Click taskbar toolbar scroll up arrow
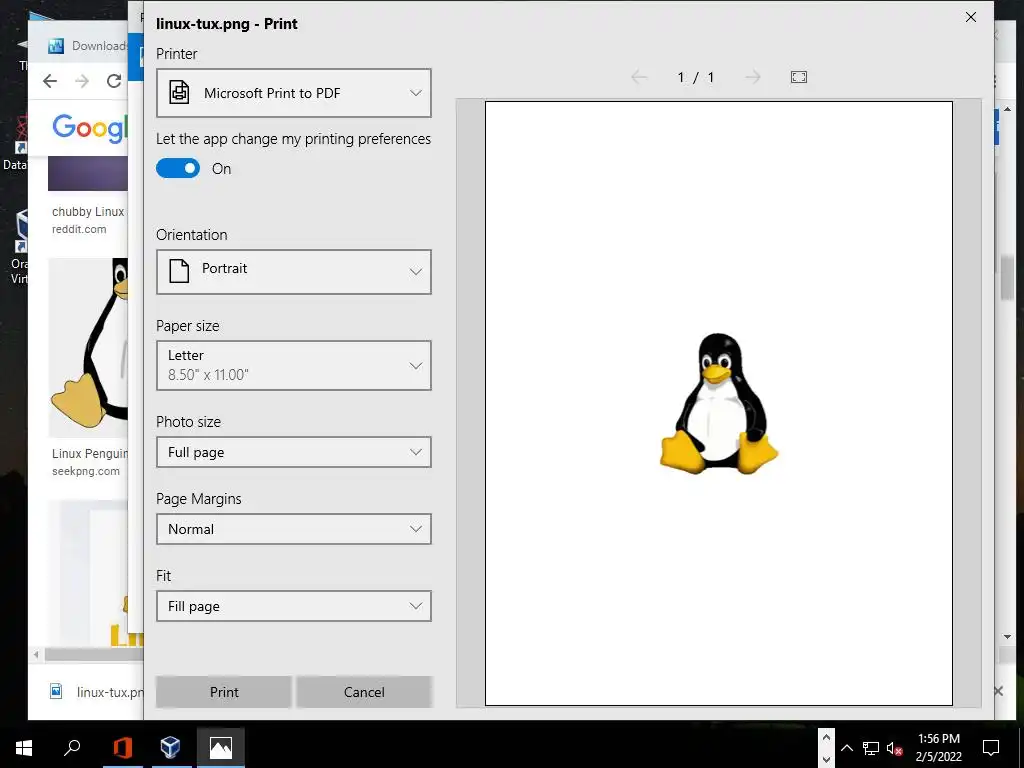 [x=826, y=737]
